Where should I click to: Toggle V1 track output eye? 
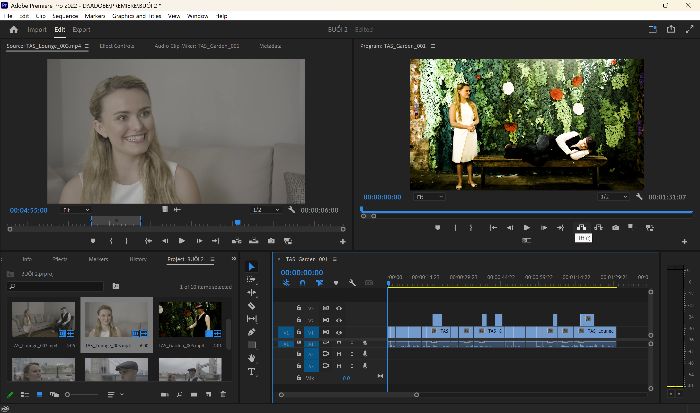pyautogui.click(x=339, y=332)
